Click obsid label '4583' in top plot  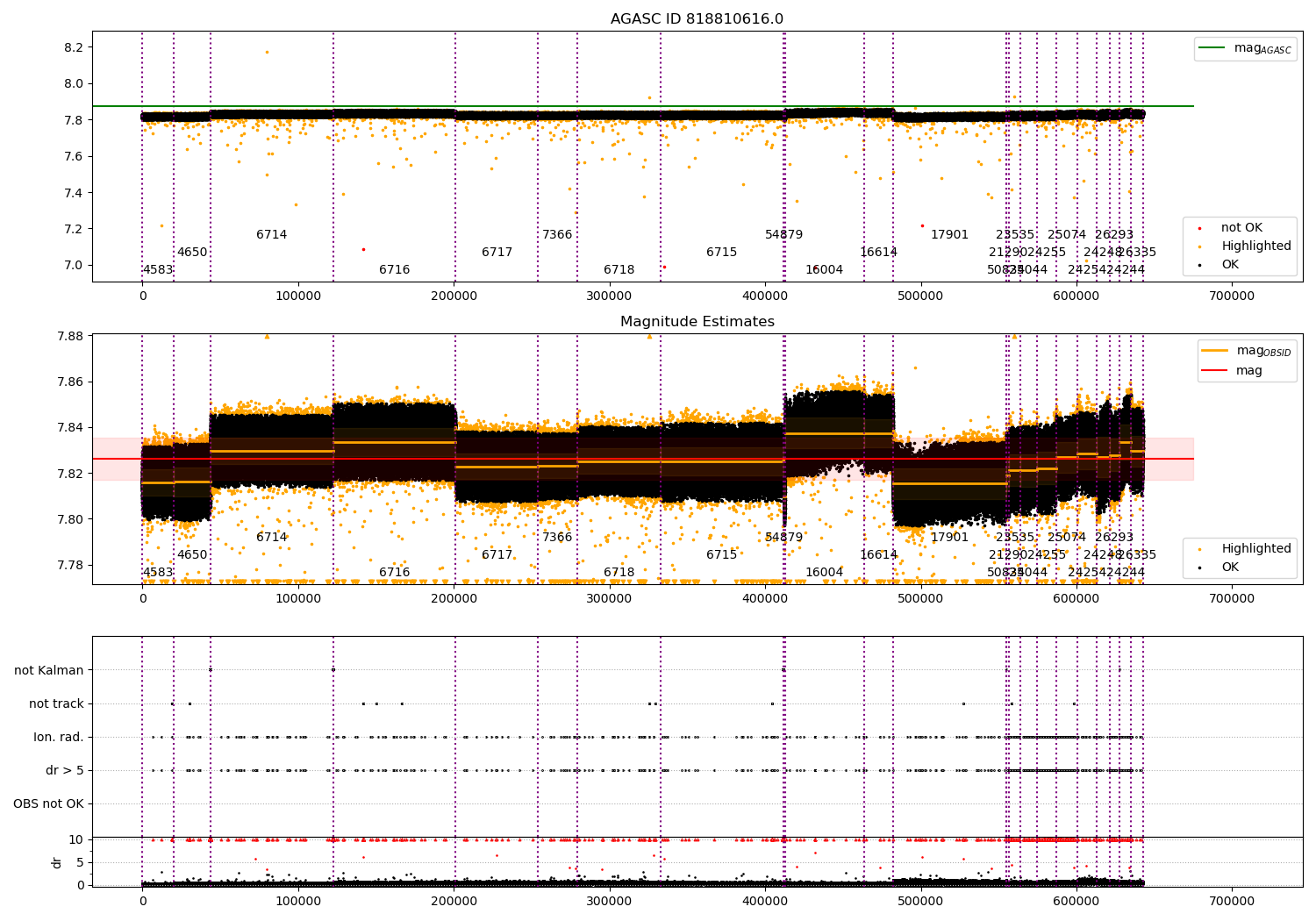point(158,270)
